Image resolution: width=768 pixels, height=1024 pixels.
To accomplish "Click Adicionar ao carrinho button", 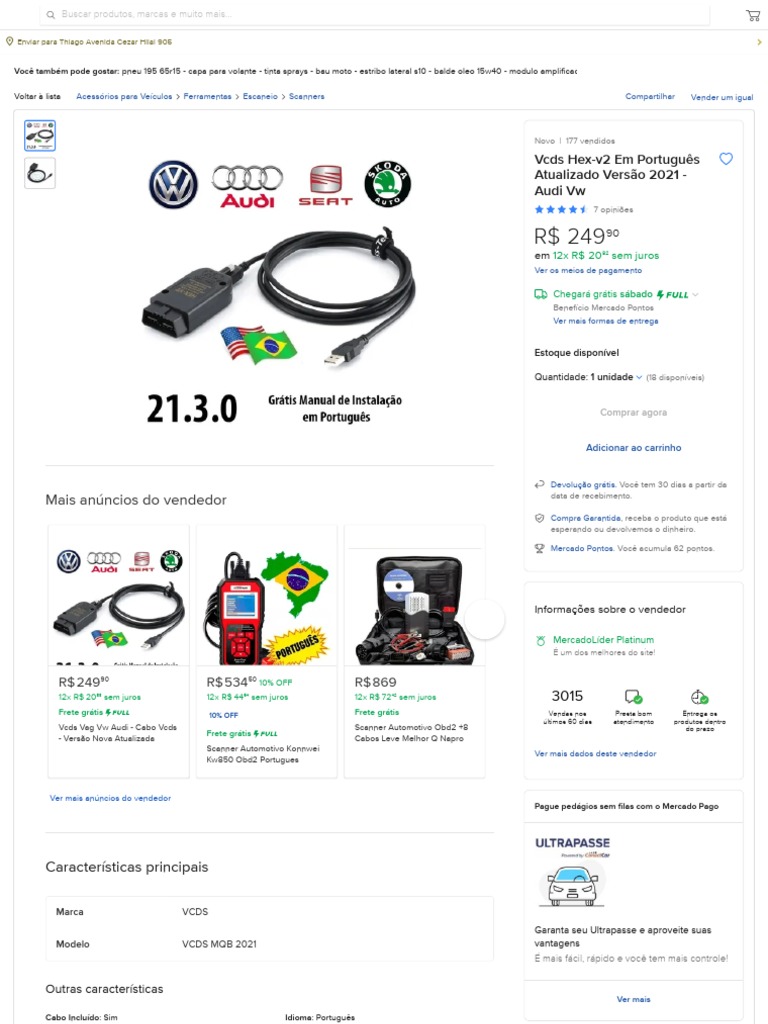I will [633, 447].
